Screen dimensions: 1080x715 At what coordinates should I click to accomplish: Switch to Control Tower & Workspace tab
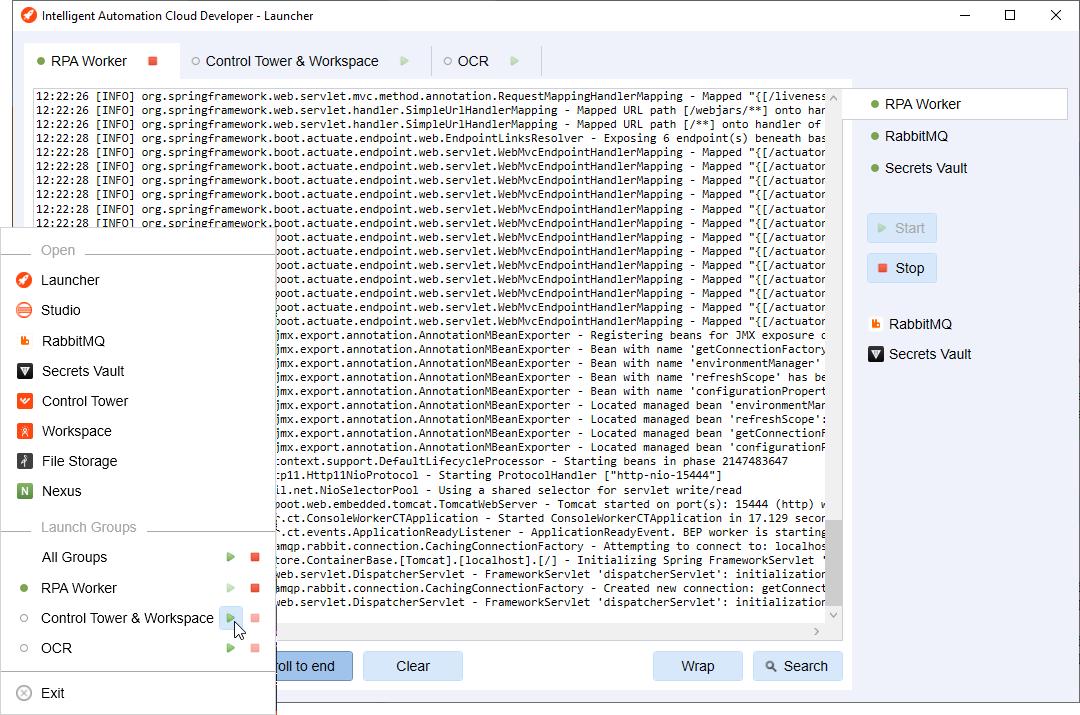(x=292, y=61)
